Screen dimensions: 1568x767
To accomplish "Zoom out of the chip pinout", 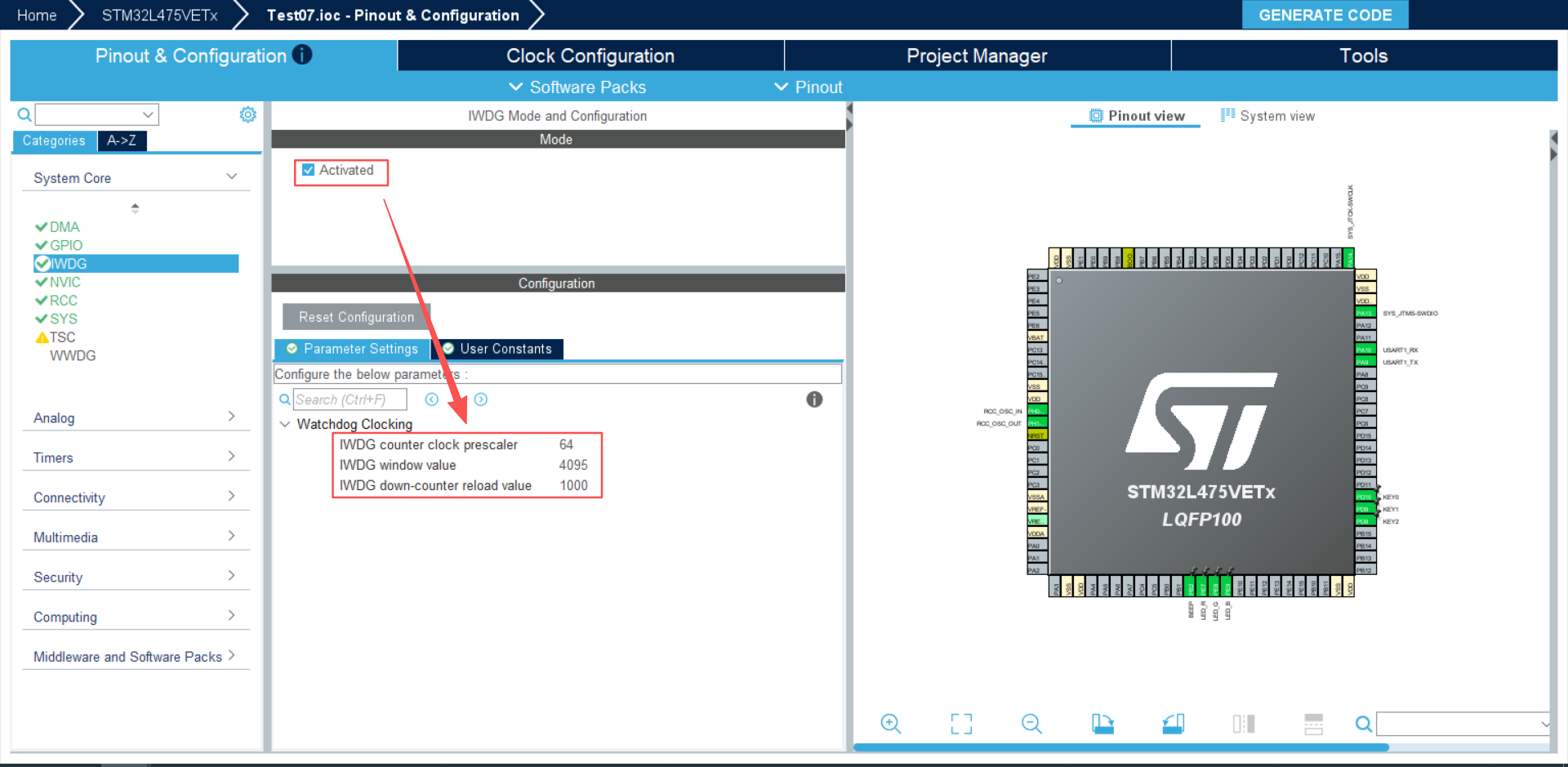I will click(x=1031, y=724).
